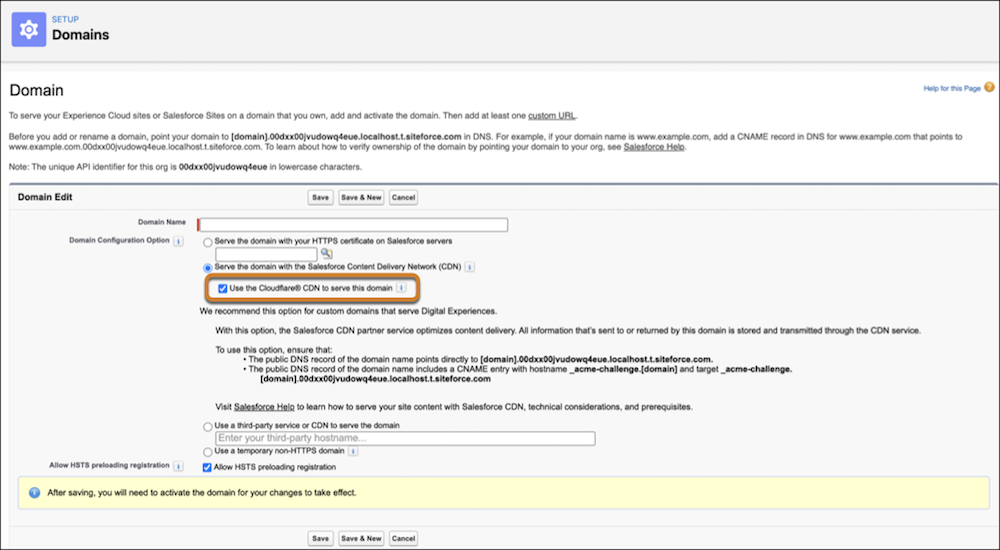Click the top Save button

click(x=320, y=198)
